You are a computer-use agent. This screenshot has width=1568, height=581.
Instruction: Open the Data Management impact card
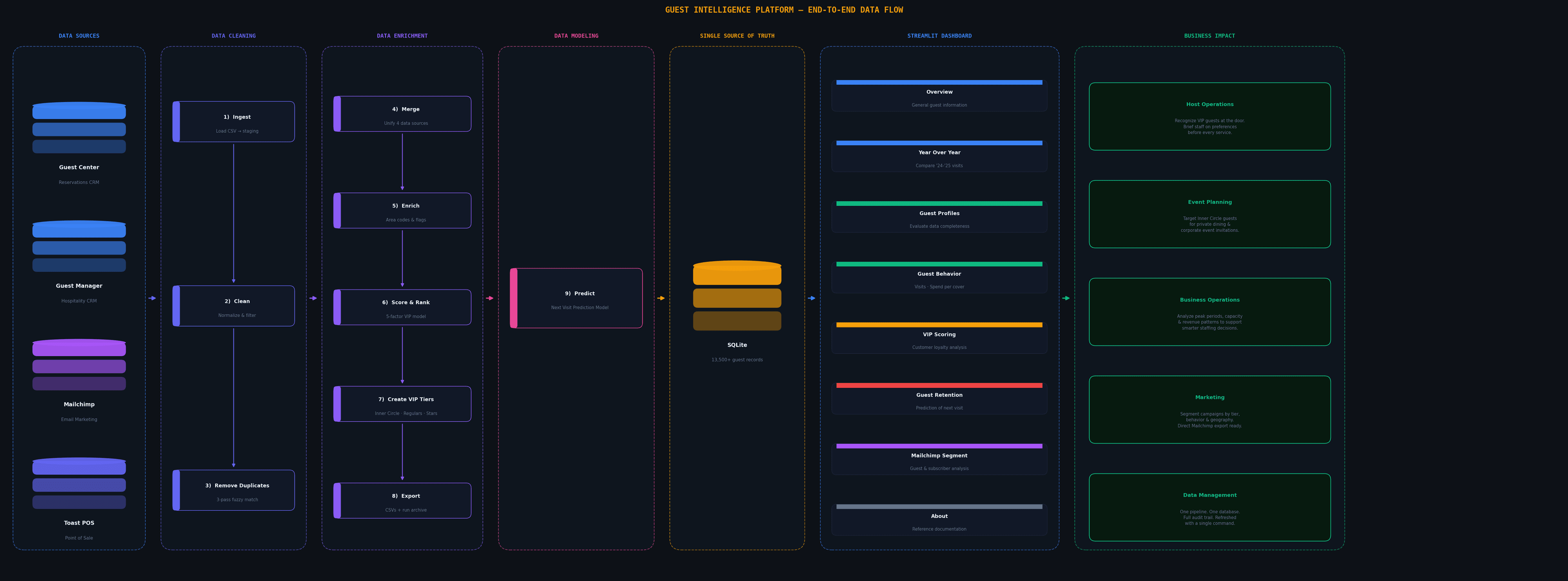click(1209, 508)
